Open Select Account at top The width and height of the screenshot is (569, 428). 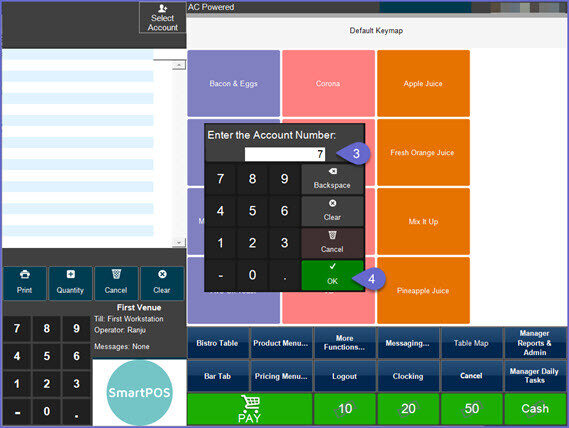click(163, 17)
